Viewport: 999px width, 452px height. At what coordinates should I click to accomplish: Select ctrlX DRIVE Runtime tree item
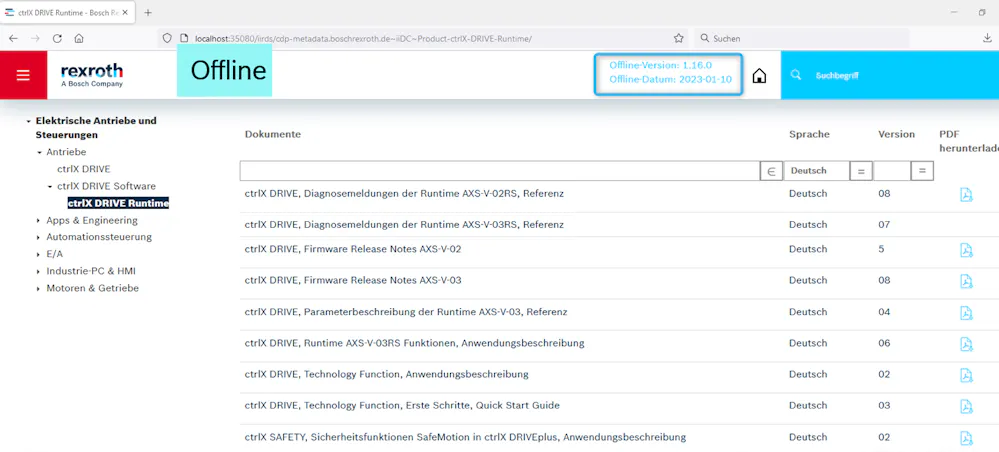point(118,203)
